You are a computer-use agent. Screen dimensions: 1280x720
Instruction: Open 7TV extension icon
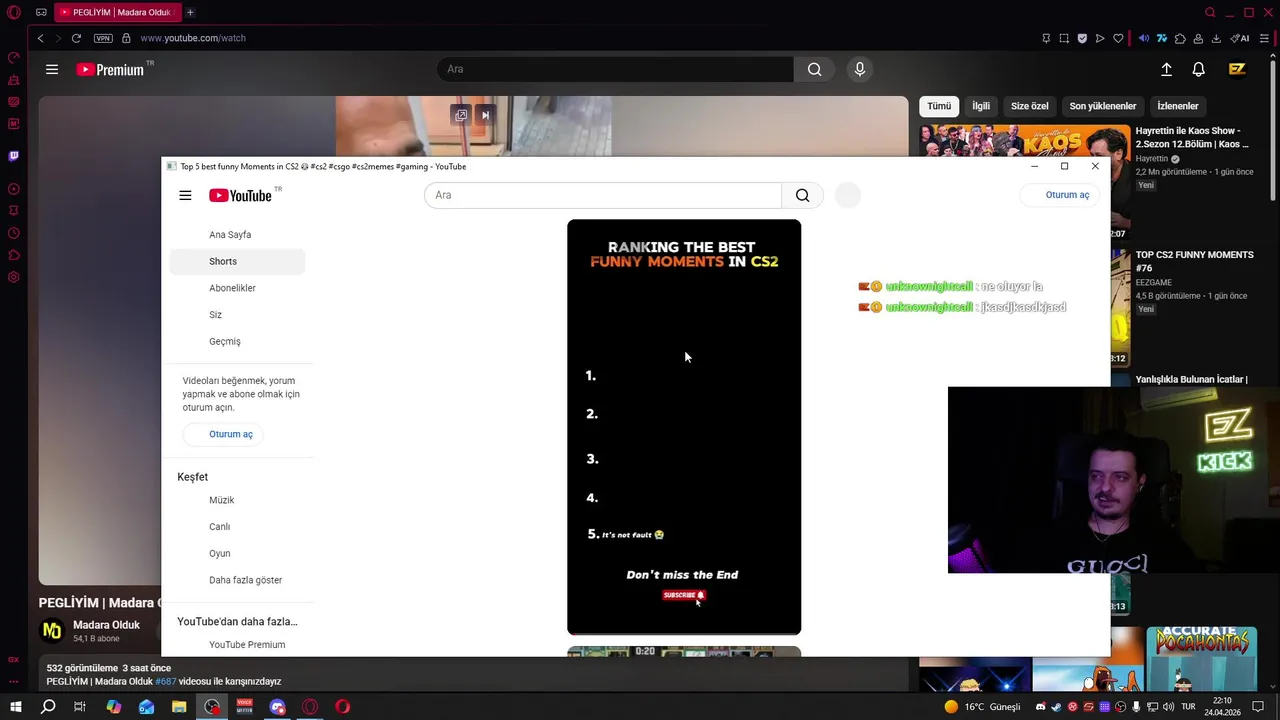click(x=1162, y=38)
